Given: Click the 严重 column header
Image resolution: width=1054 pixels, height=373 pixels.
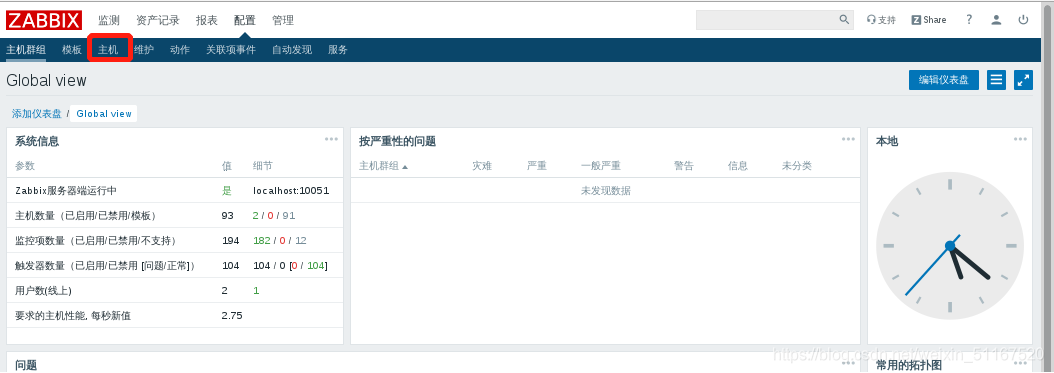Looking at the screenshot, I should click(x=537, y=166).
